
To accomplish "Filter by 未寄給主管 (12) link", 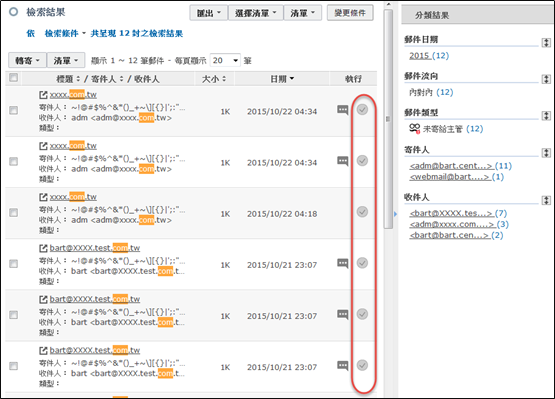I will coord(453,129).
